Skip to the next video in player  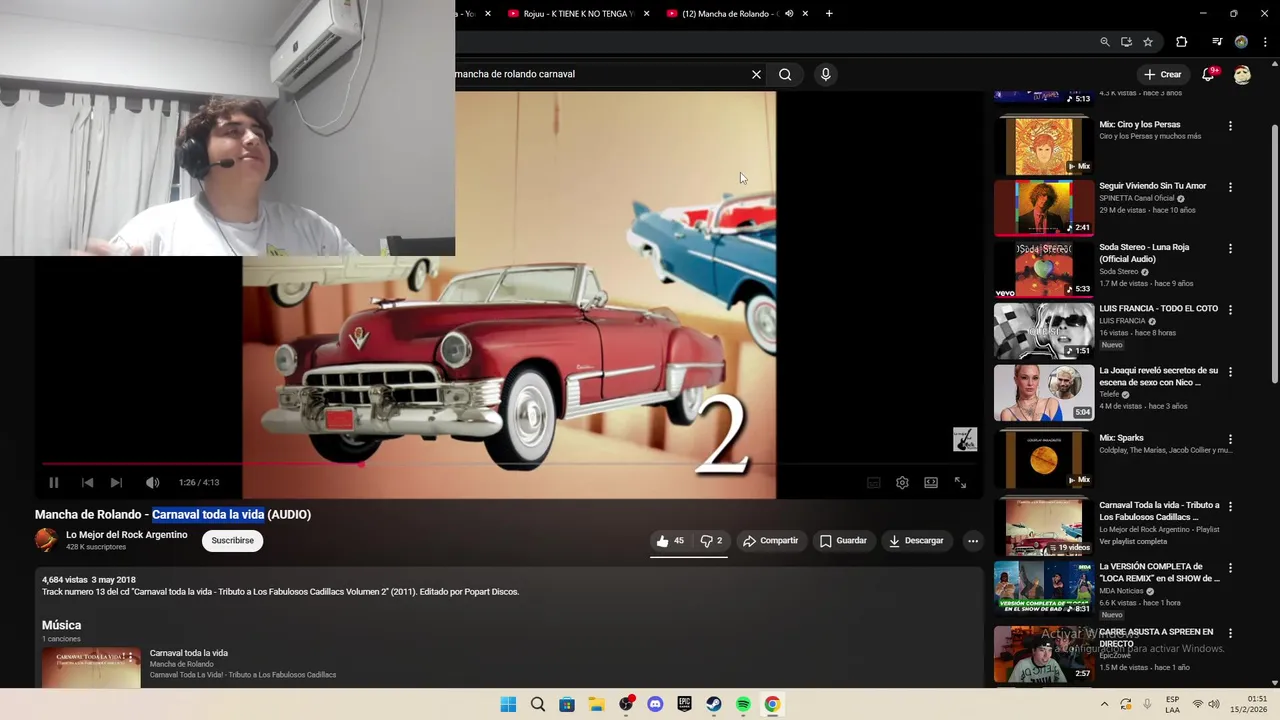116,482
